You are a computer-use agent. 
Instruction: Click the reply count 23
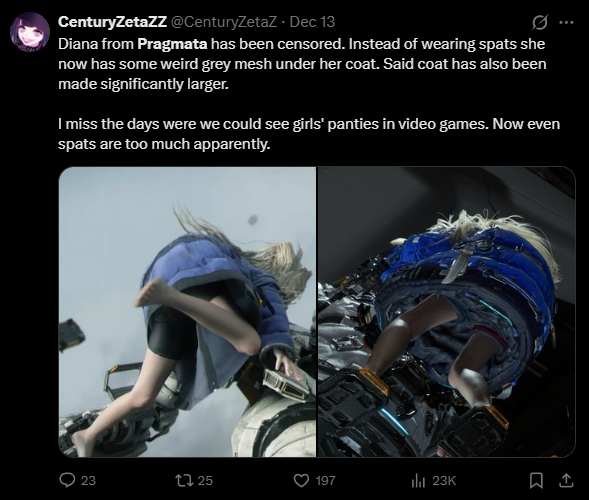(x=88, y=480)
